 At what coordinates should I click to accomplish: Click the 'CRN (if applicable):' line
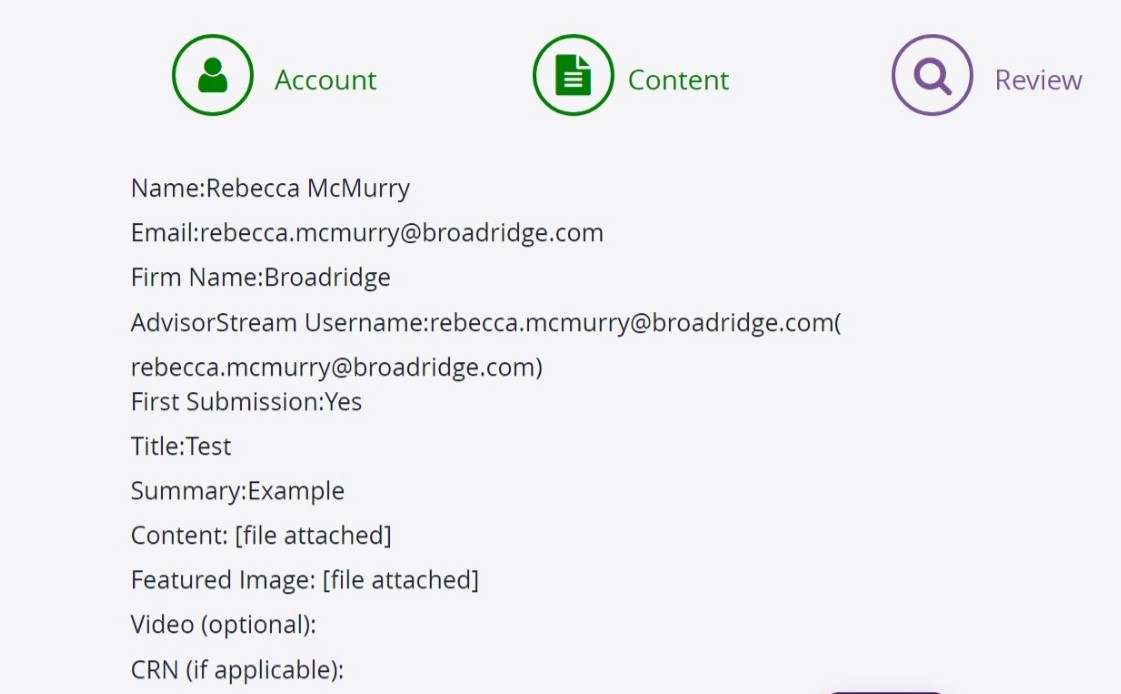237,670
